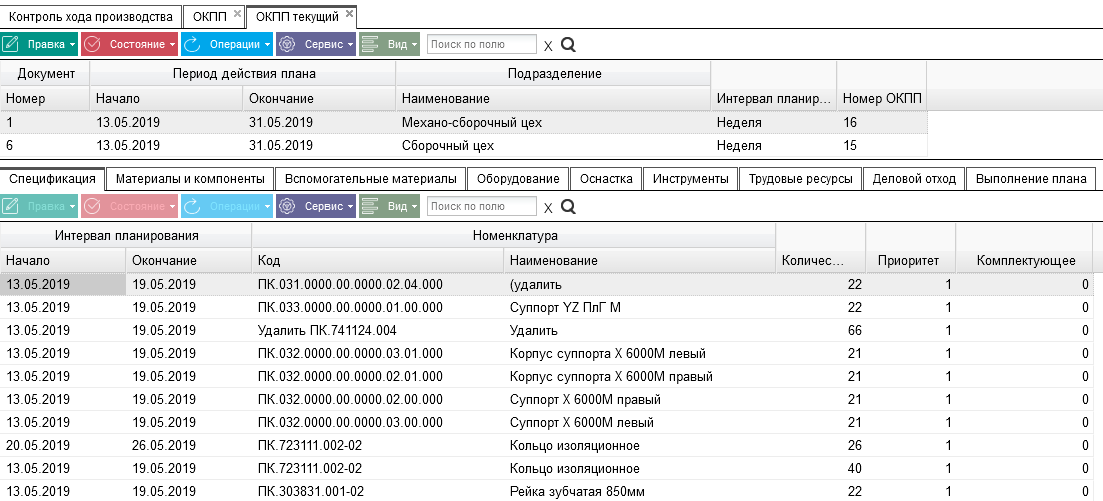Image resolution: width=1103 pixels, height=501 pixels.
Task: Open the Правка menu in top toolbar
Action: tap(39, 44)
